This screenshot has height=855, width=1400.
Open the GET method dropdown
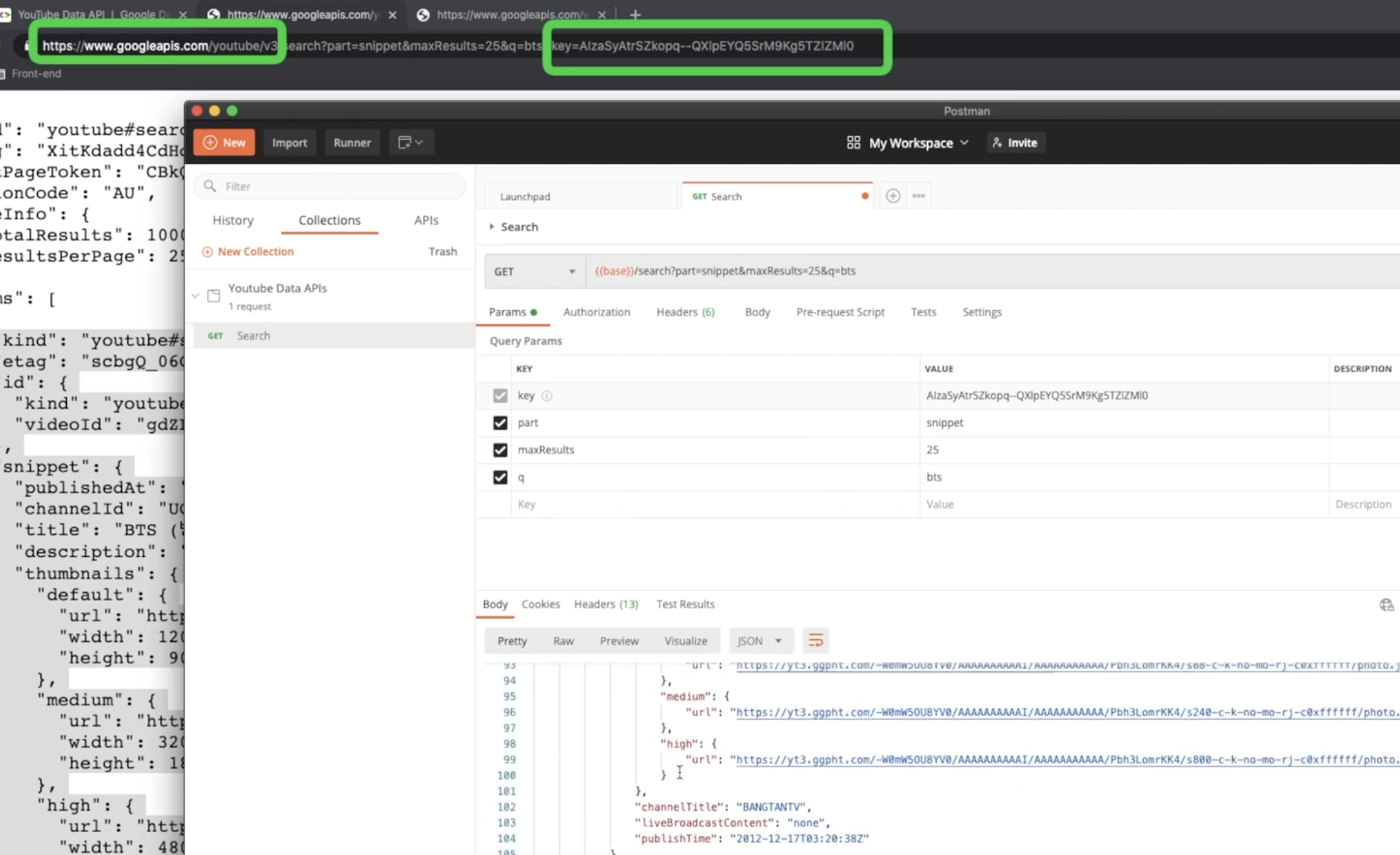(534, 271)
